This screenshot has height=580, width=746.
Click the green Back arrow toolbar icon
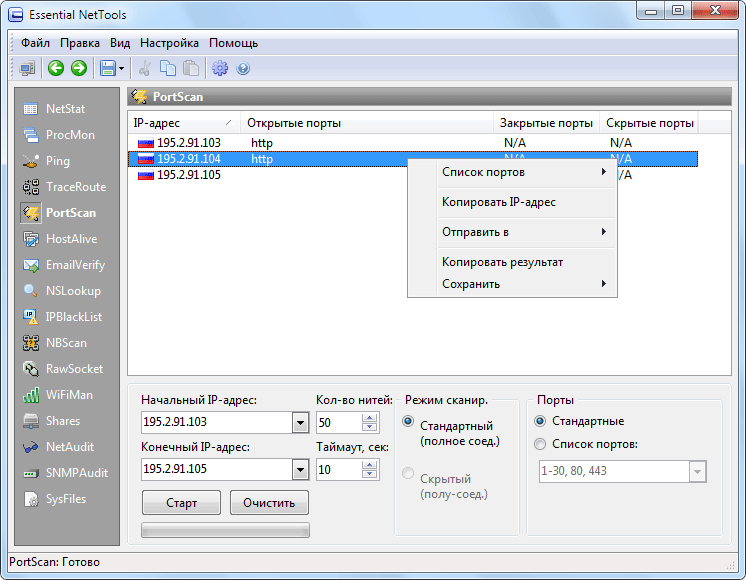tap(56, 69)
